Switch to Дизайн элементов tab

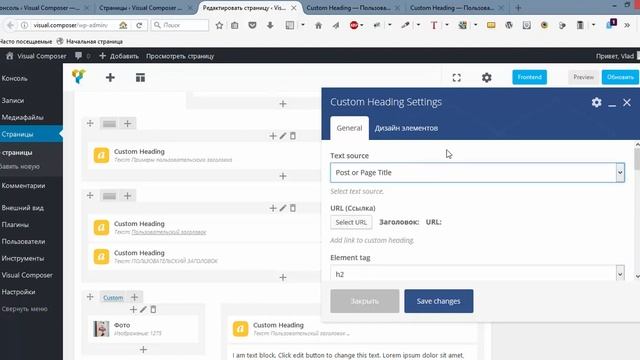(406, 128)
